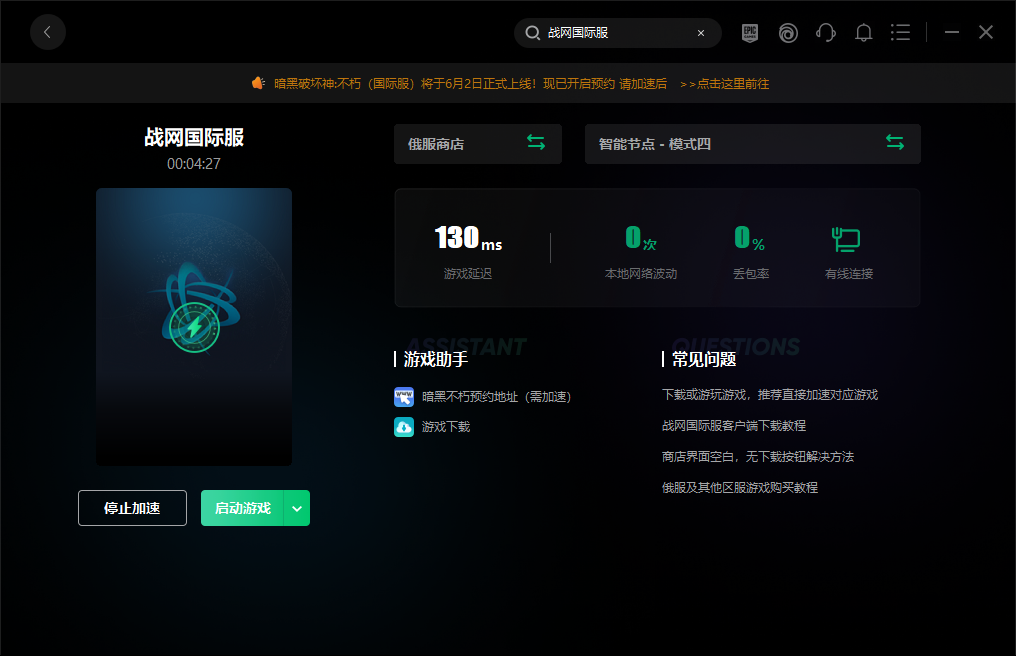Open customer support headset icon
Image resolution: width=1016 pixels, height=656 pixels.
[826, 32]
